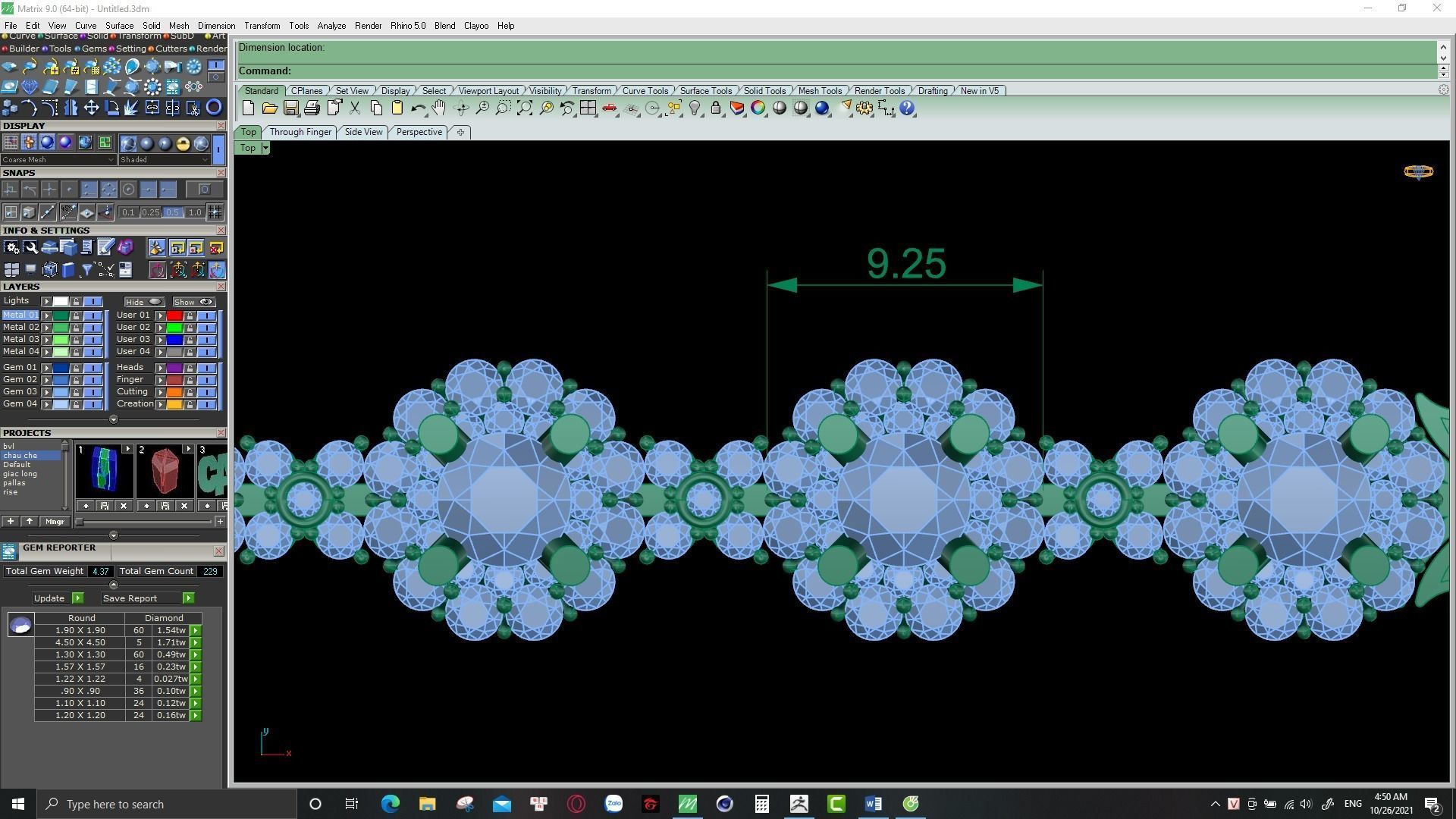The image size is (1456, 819).
Task: Toggle on/off switch for Gem 01 layer
Action: tap(93, 368)
